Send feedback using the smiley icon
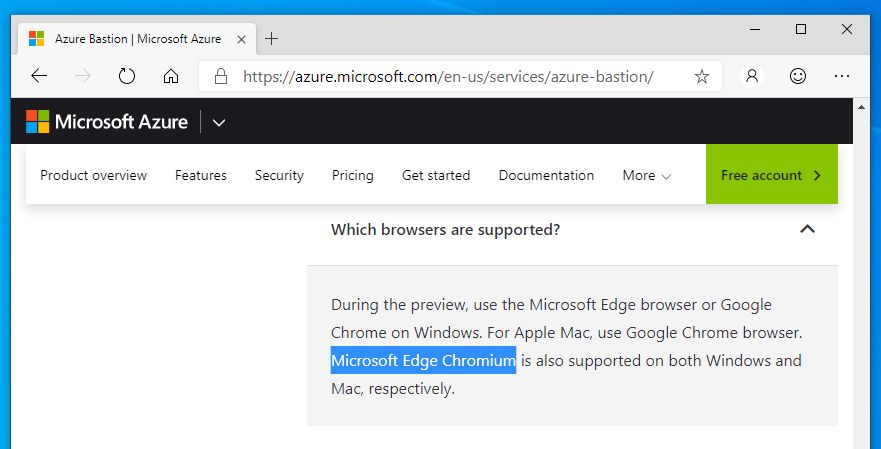Image resolution: width=881 pixels, height=449 pixels. click(x=797, y=76)
